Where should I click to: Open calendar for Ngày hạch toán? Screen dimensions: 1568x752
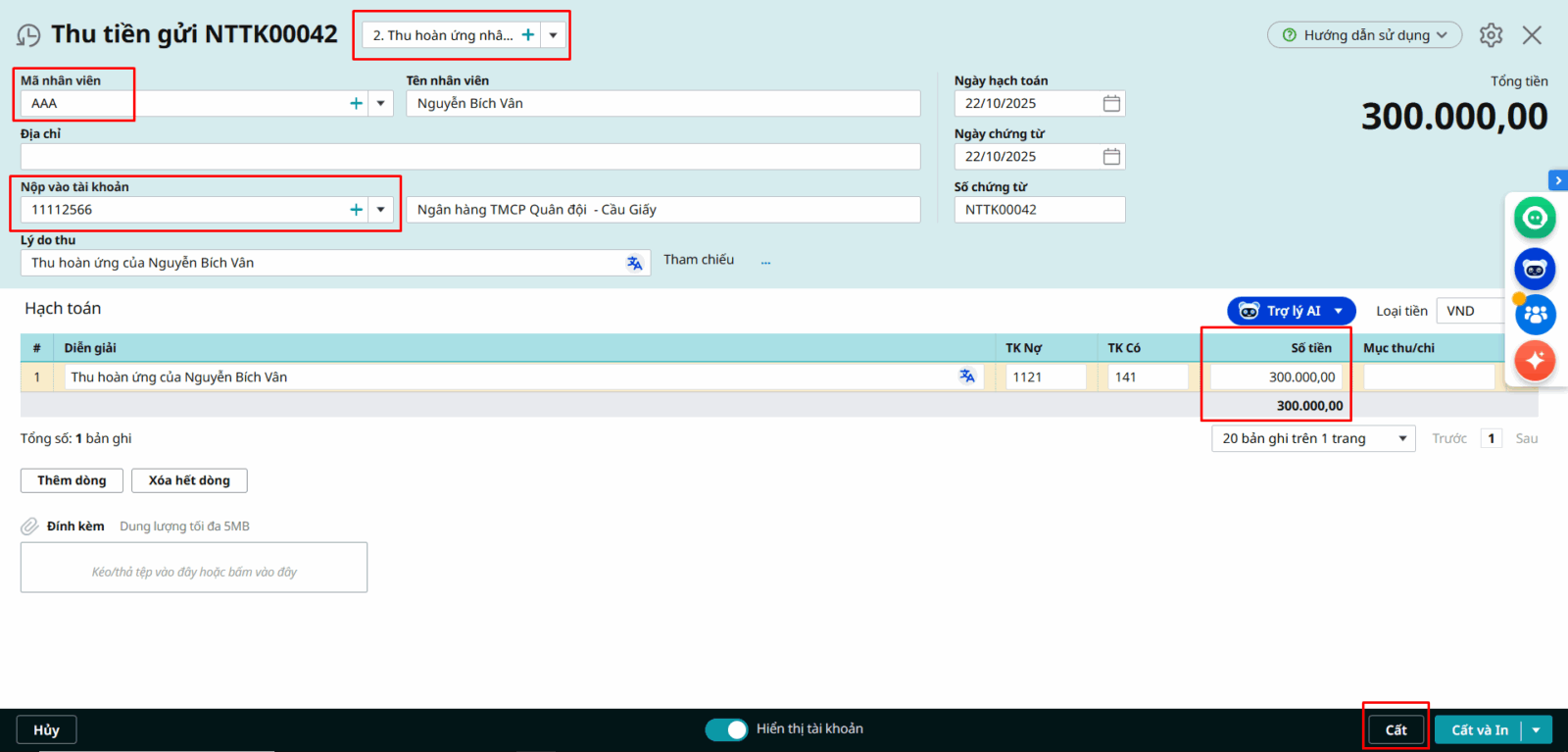point(1111,104)
